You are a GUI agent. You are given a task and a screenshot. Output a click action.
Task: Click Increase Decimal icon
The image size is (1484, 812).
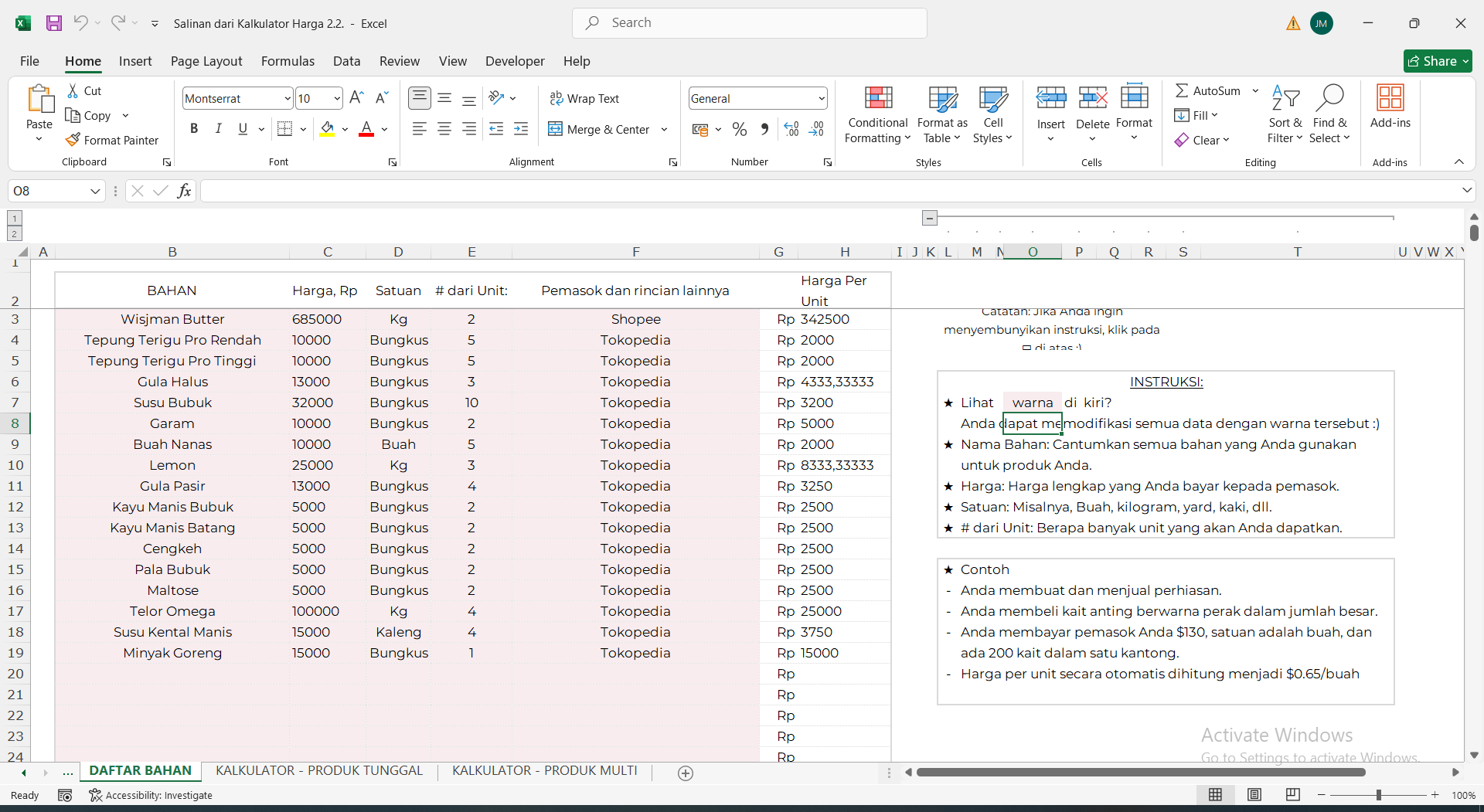791,129
